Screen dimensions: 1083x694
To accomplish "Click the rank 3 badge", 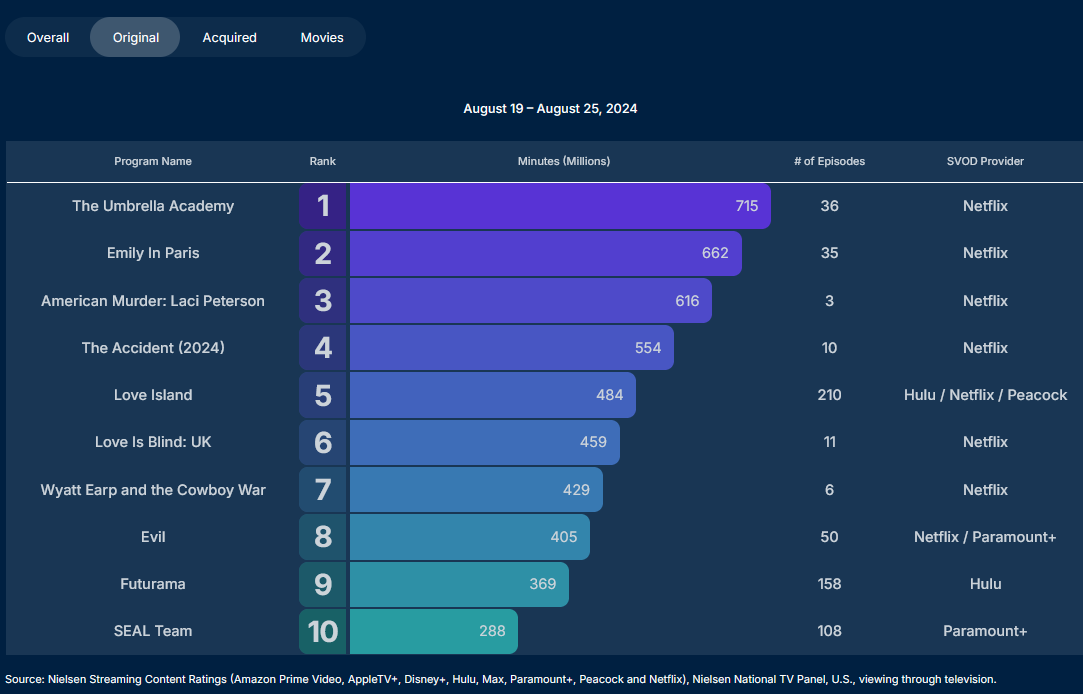I will (323, 301).
